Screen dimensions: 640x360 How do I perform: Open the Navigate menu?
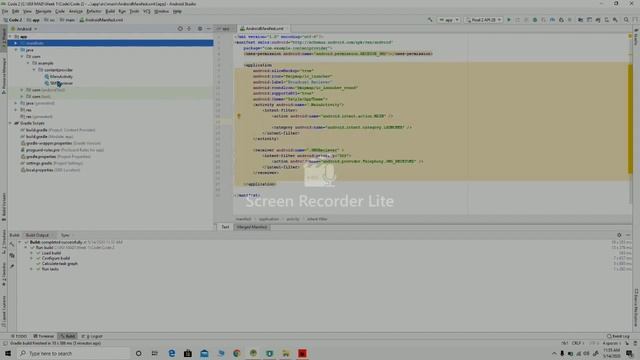(x=43, y=11)
